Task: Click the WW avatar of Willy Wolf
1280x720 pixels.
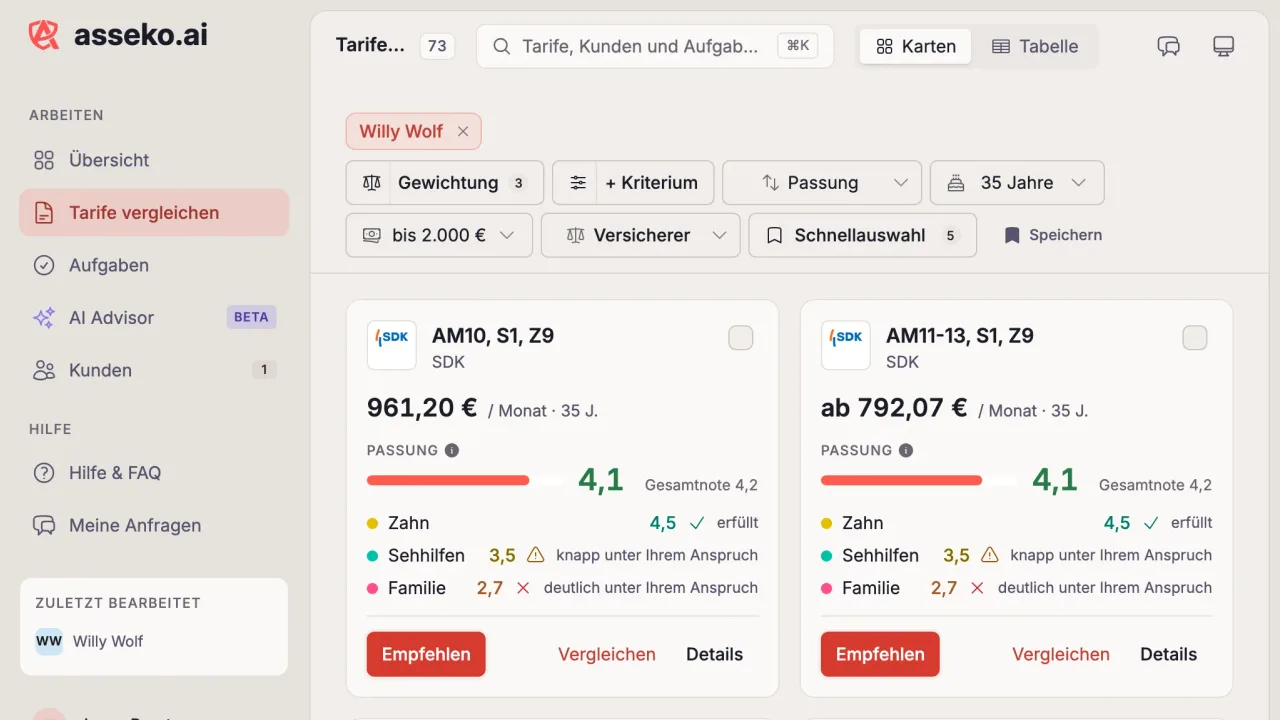Action: pos(49,641)
